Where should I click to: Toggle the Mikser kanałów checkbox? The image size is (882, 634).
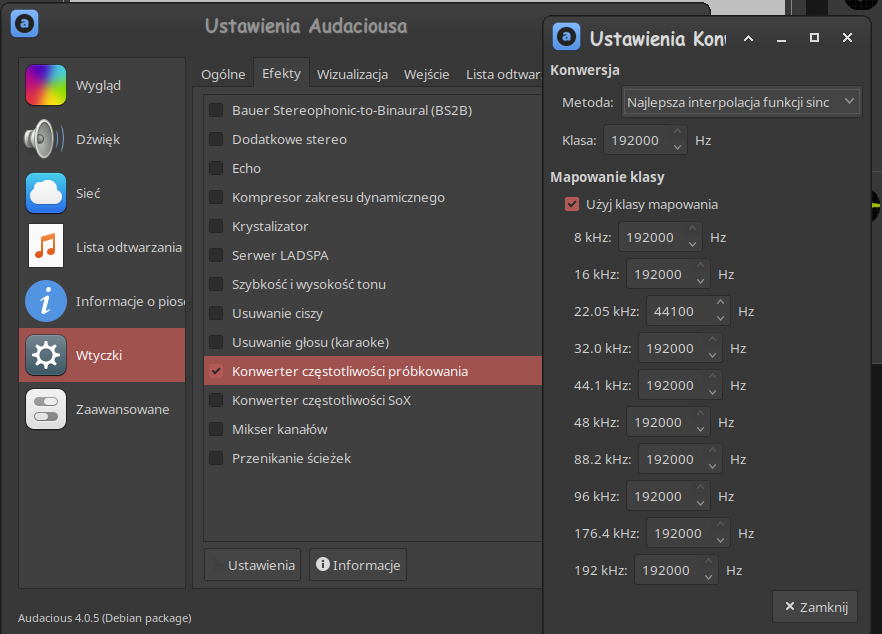216,429
